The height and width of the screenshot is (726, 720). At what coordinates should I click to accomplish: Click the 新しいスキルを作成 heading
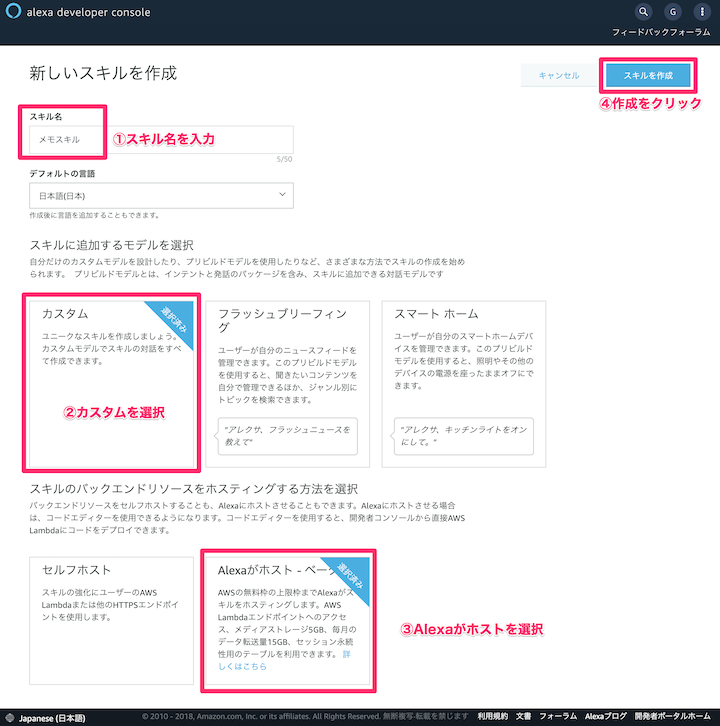(103, 73)
